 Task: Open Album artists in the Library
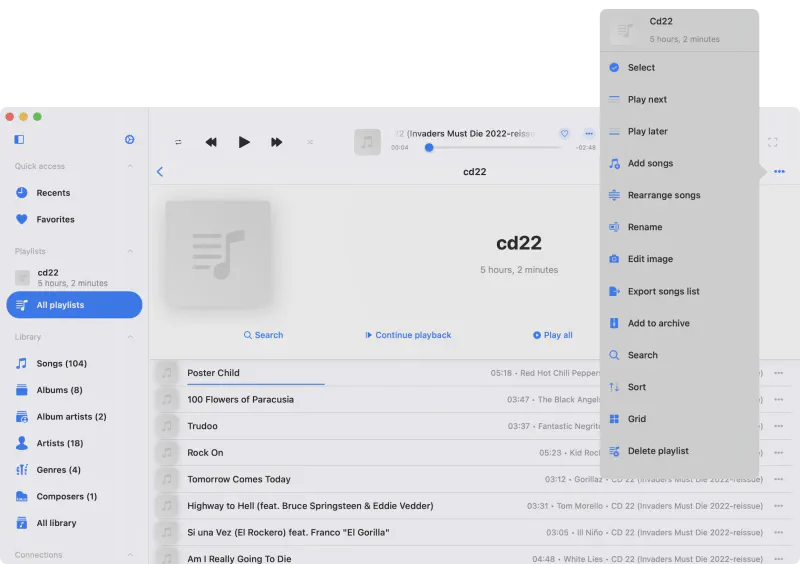71,416
